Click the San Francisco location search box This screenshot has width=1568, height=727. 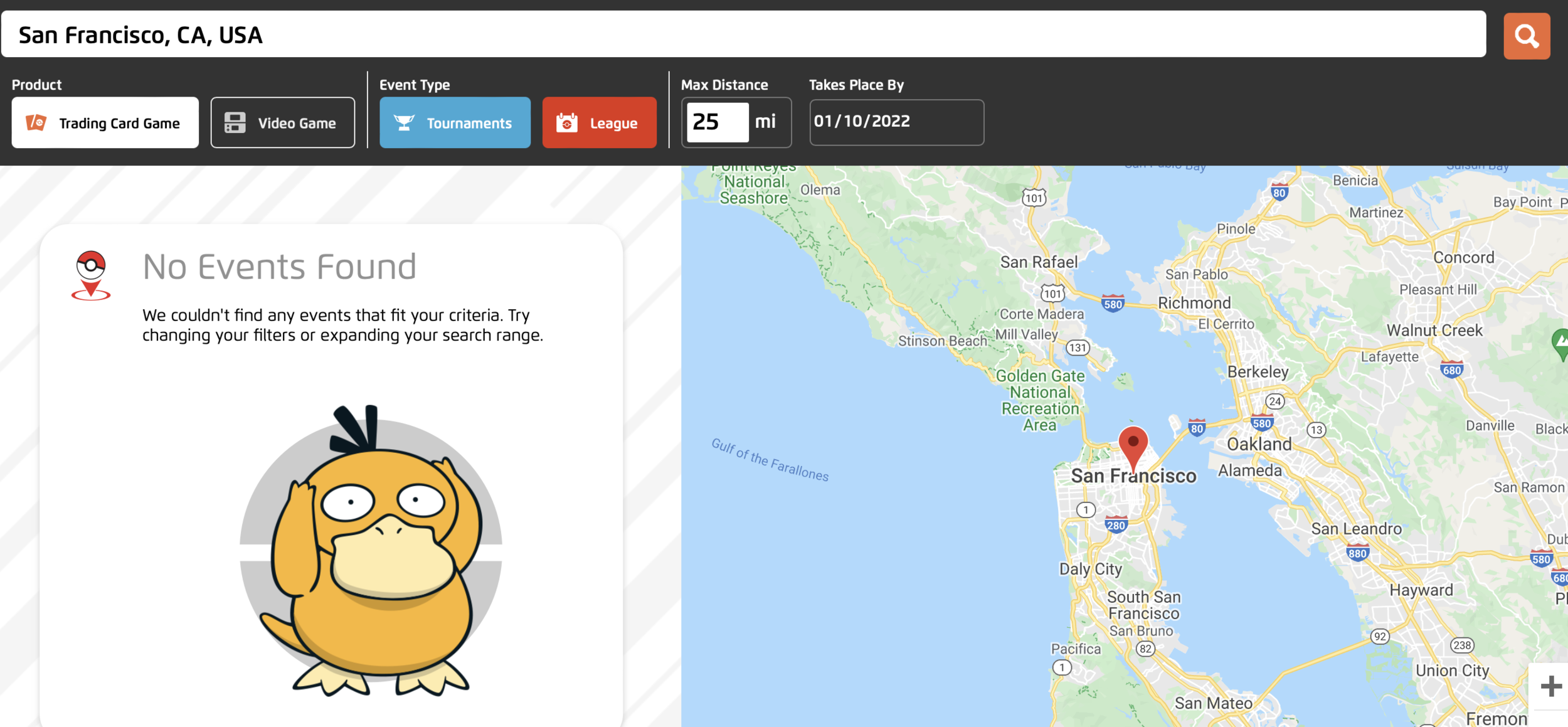pyautogui.click(x=743, y=35)
